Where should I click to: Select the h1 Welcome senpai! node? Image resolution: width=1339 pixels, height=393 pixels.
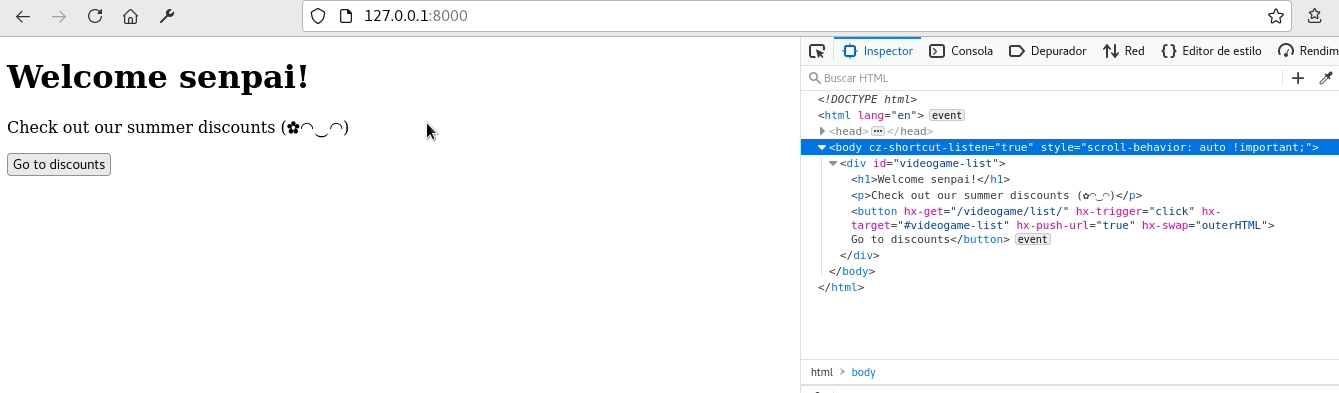click(x=930, y=179)
